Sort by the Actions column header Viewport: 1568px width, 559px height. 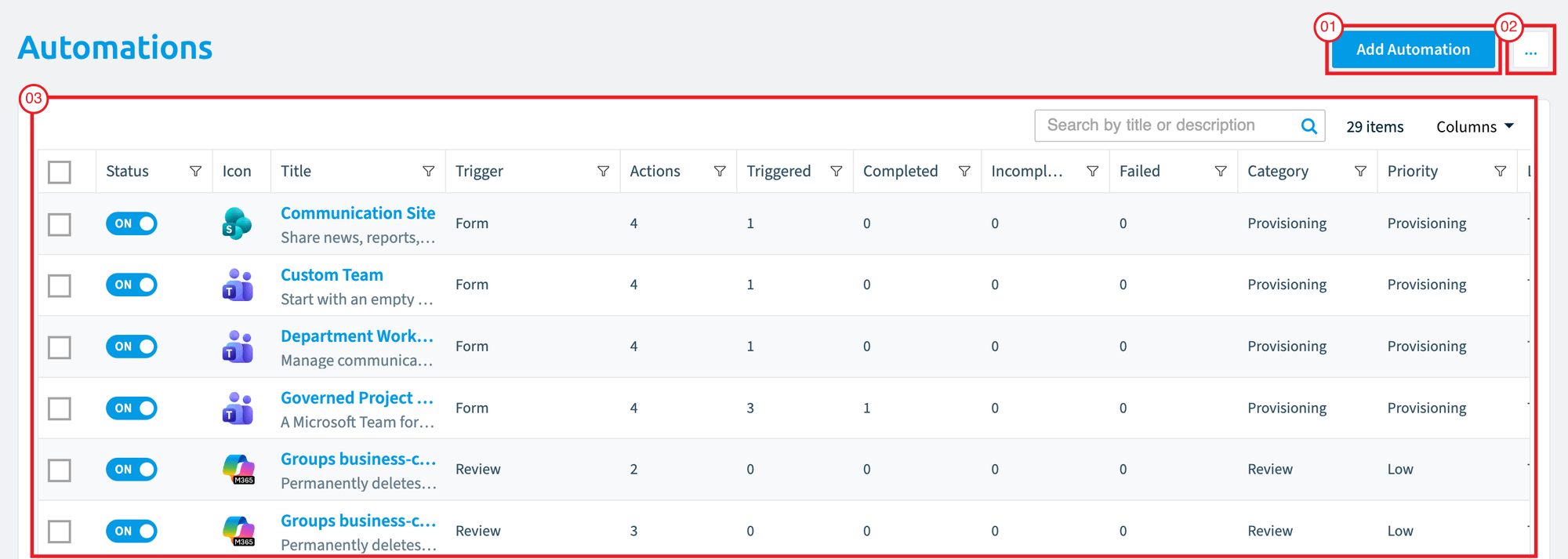tap(655, 171)
